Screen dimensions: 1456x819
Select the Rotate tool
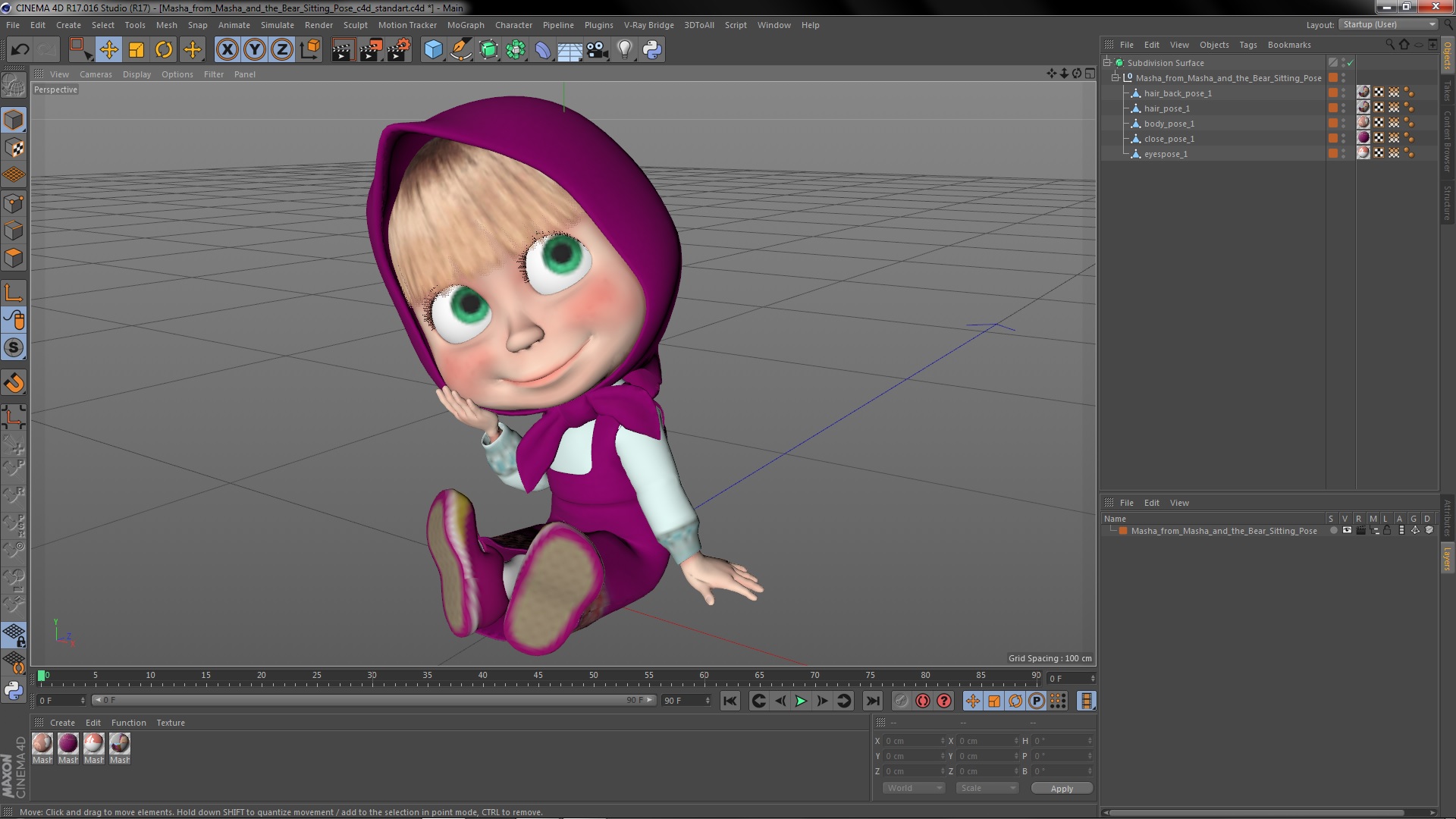point(164,50)
